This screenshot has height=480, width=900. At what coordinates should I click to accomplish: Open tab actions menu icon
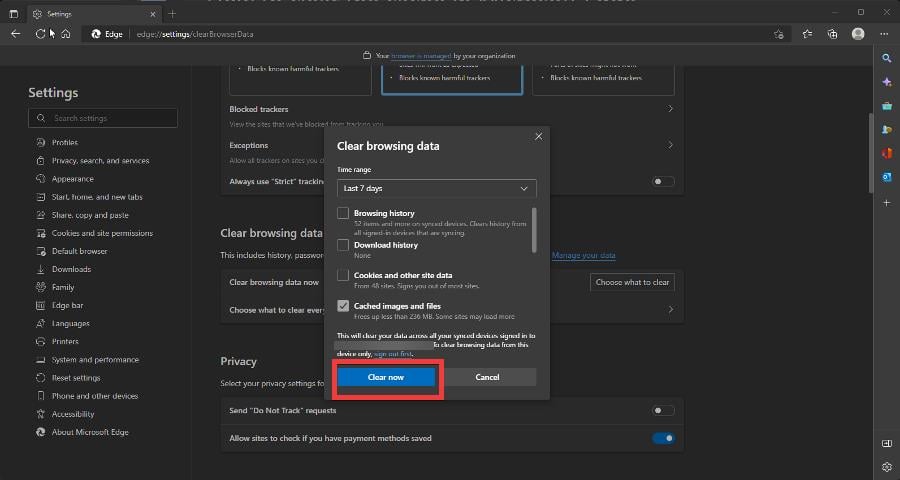[14, 14]
